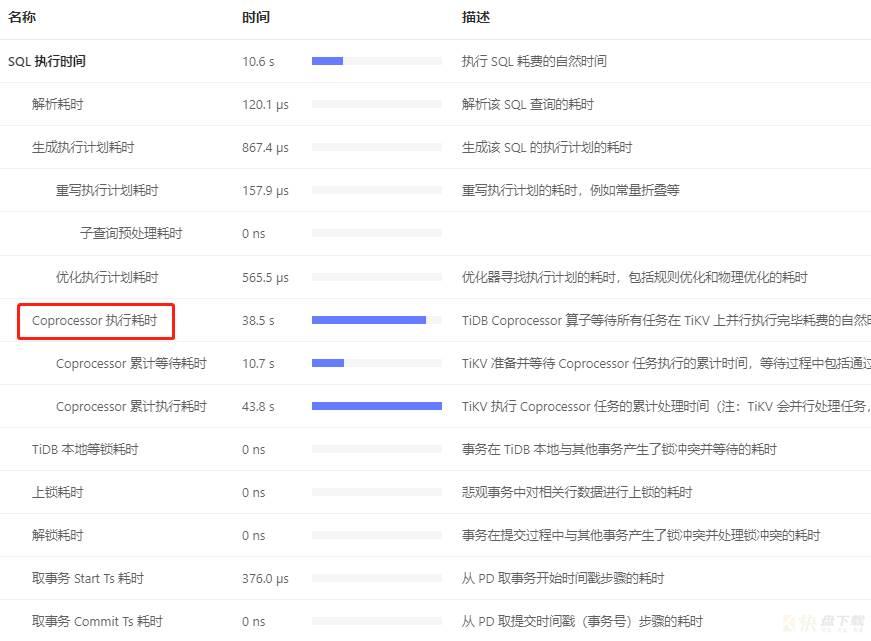Select the Coprocessor 累计执行耗时 row name
The width and height of the screenshot is (871, 641).
pos(131,407)
